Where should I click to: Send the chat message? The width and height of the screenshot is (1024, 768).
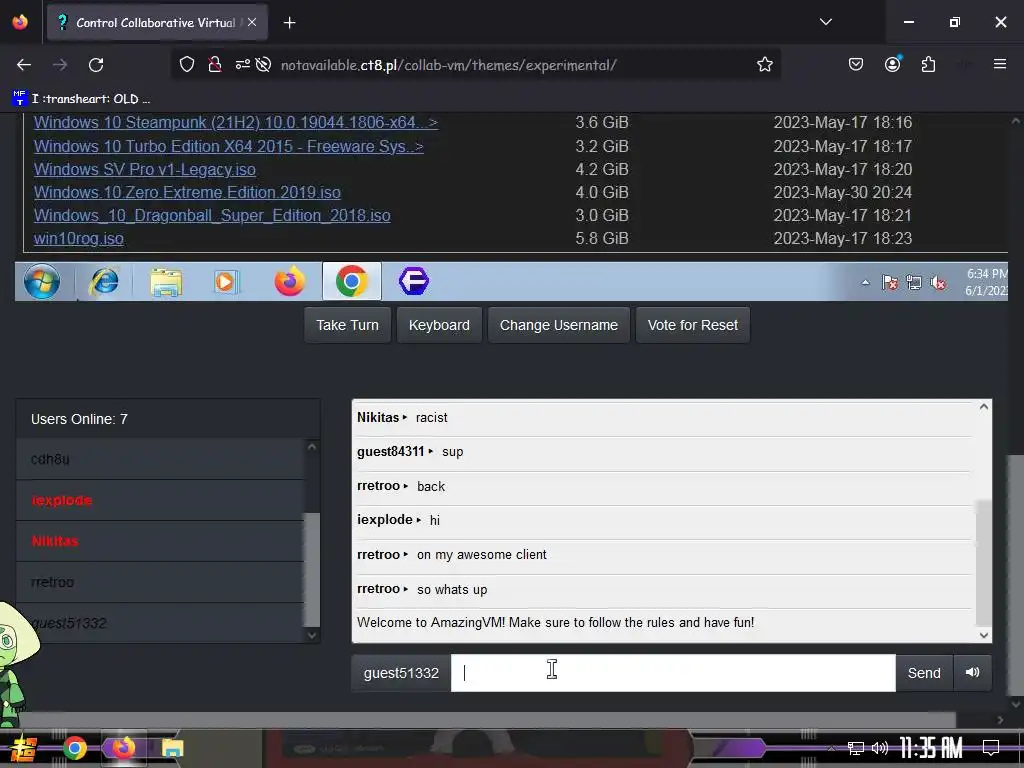tap(924, 673)
